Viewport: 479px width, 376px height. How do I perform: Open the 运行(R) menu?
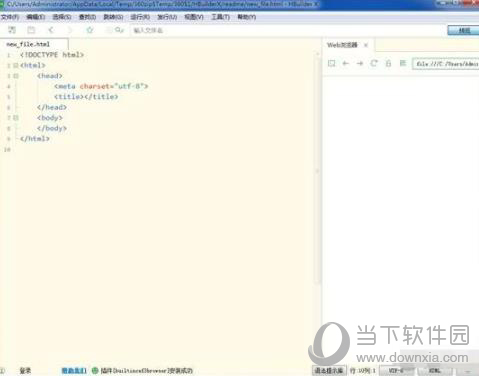coord(140,17)
